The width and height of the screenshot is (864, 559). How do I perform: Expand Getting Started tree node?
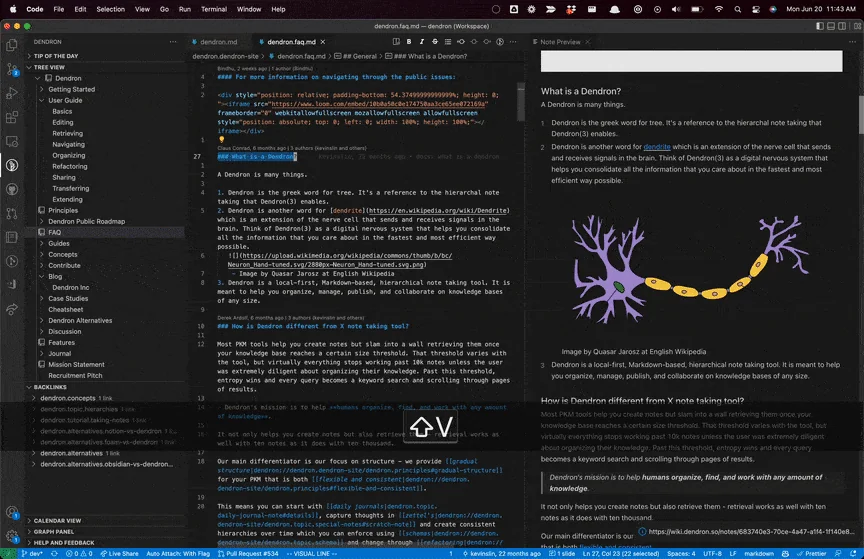(x=42, y=89)
